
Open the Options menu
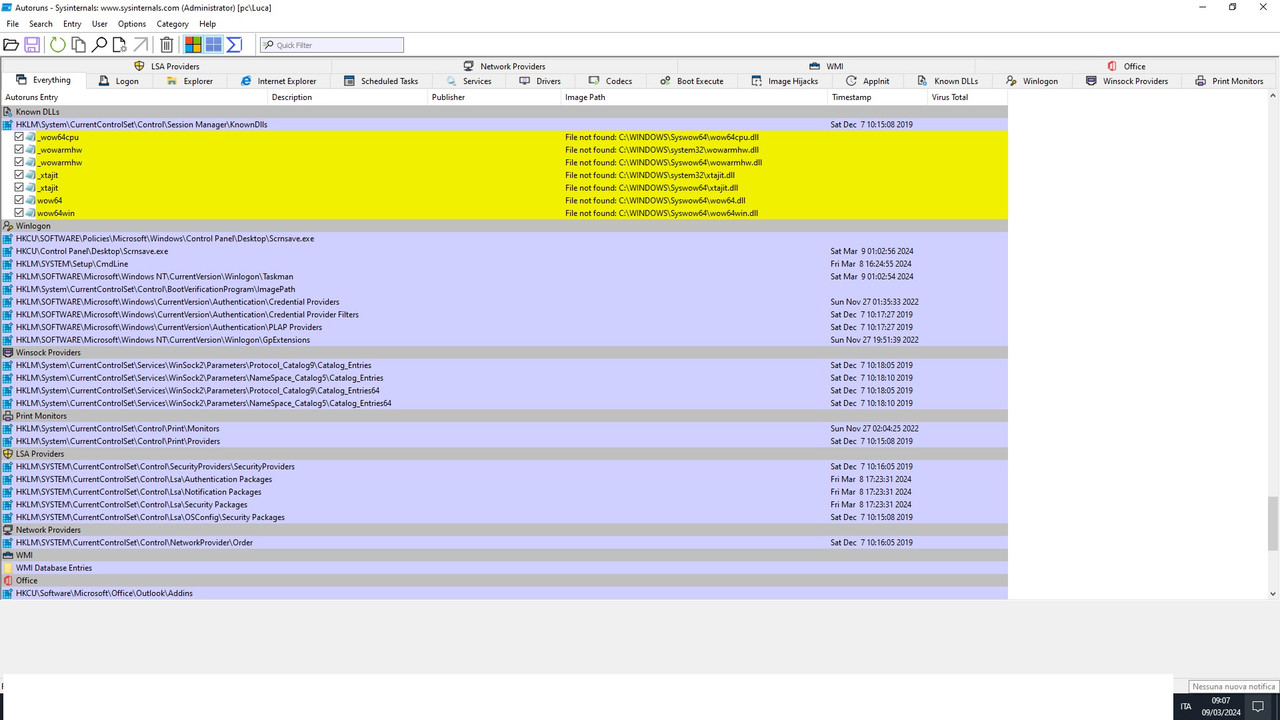coord(132,24)
